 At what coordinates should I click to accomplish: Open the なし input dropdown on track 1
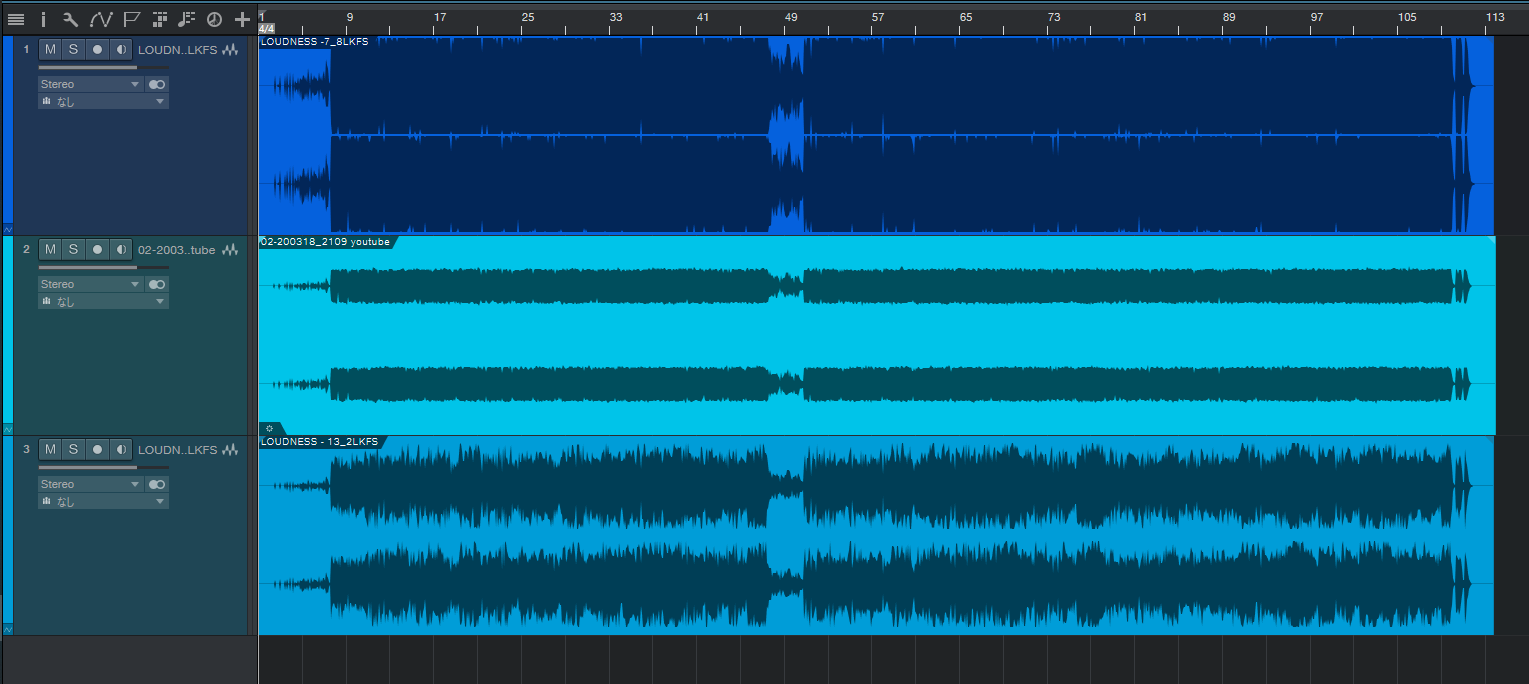(103, 102)
